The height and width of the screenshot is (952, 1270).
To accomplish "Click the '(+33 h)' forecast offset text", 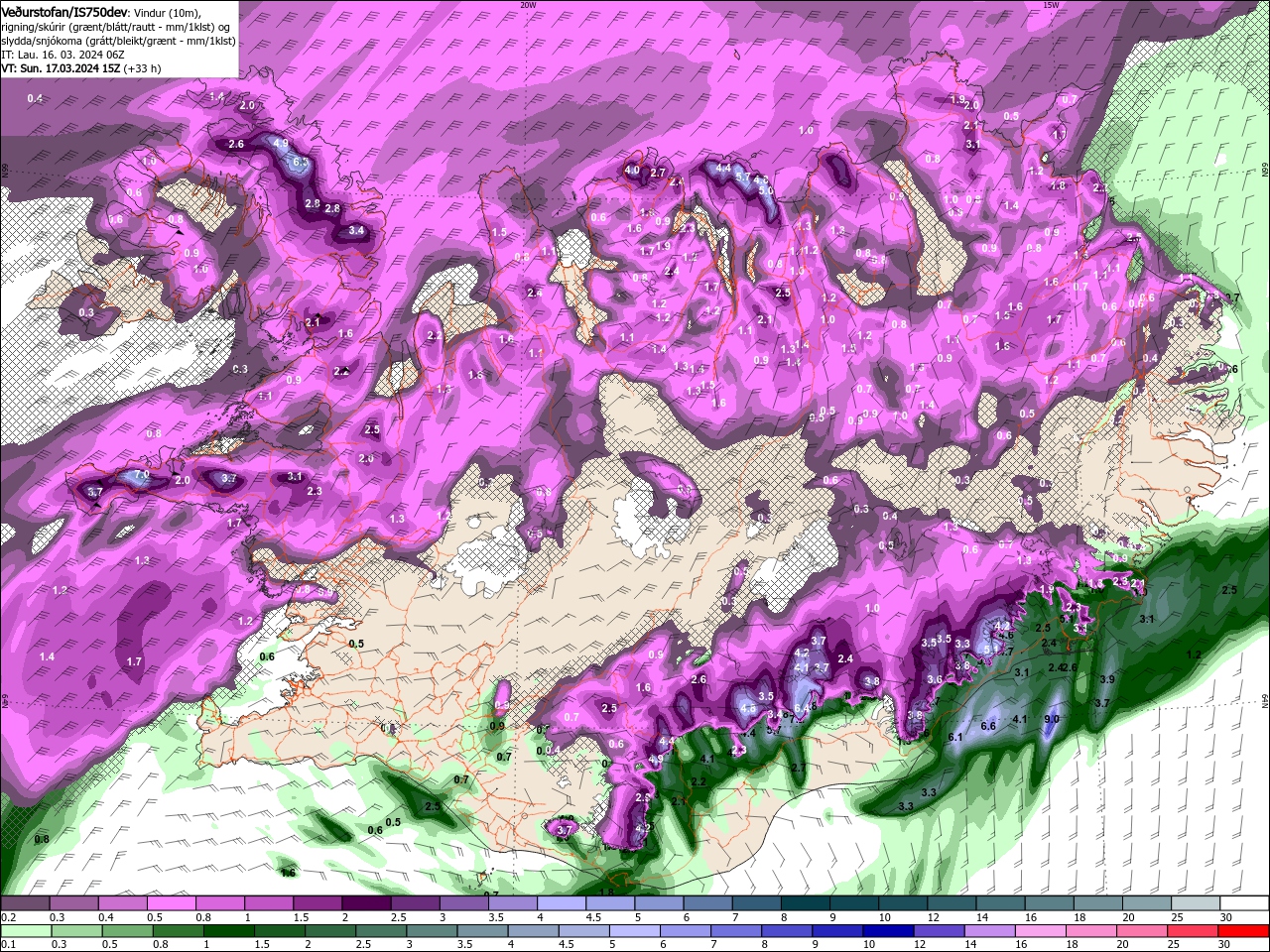I will pyautogui.click(x=143, y=68).
